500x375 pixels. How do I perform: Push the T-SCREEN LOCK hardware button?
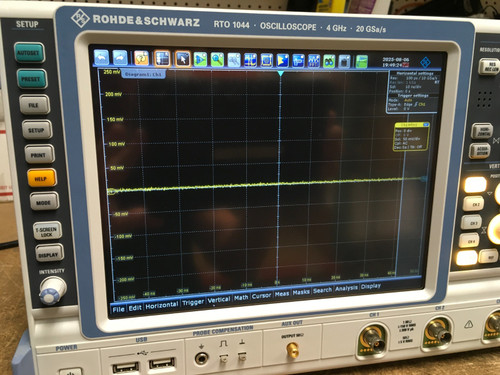[x=47, y=231]
